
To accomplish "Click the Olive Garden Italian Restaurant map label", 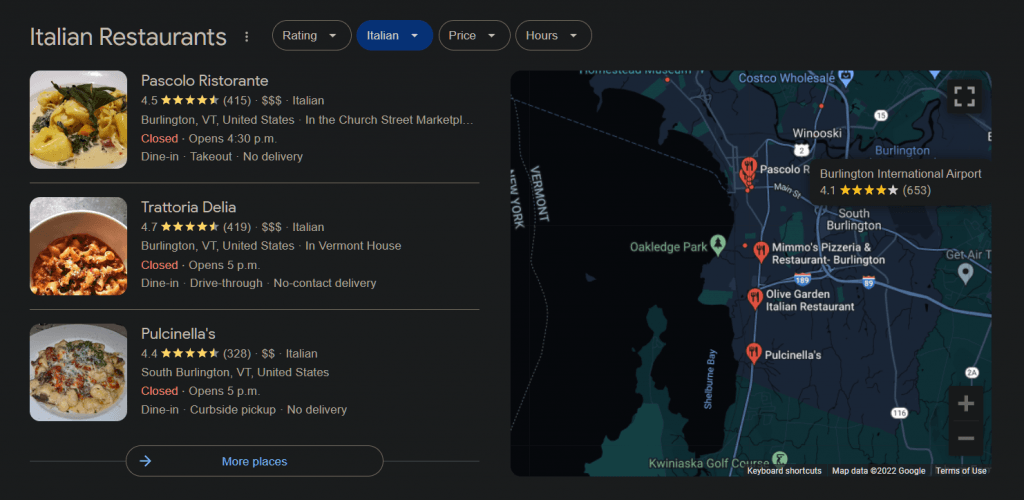I will coord(810,300).
